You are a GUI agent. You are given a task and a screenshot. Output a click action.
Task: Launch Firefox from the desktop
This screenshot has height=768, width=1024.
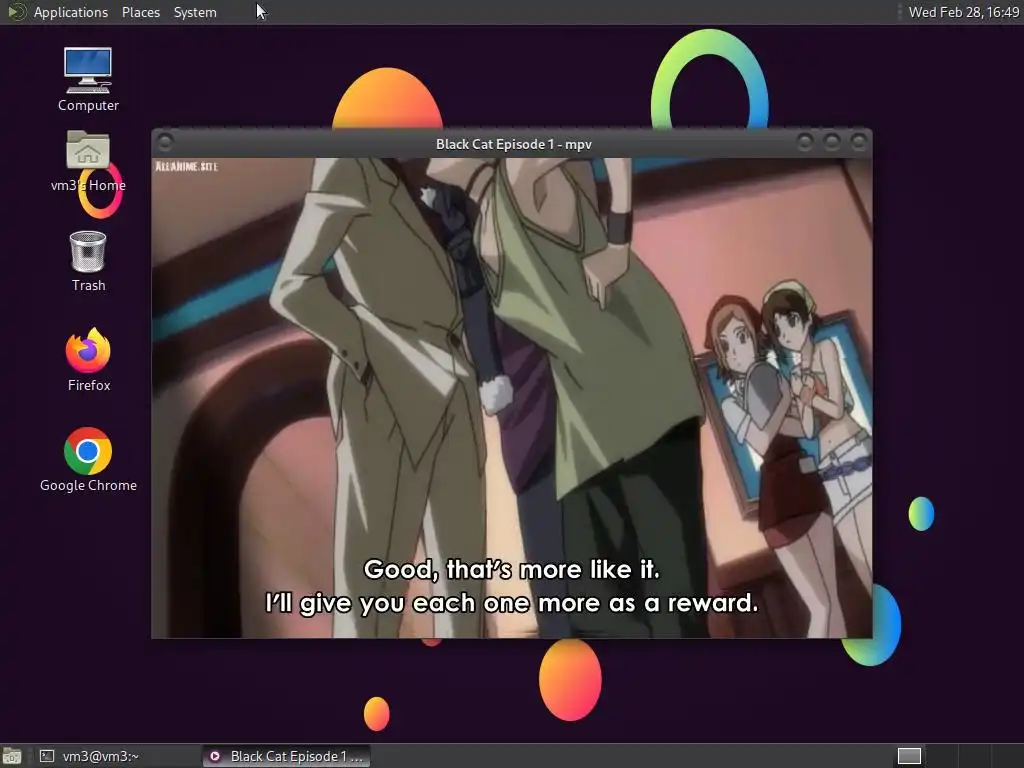click(88, 360)
